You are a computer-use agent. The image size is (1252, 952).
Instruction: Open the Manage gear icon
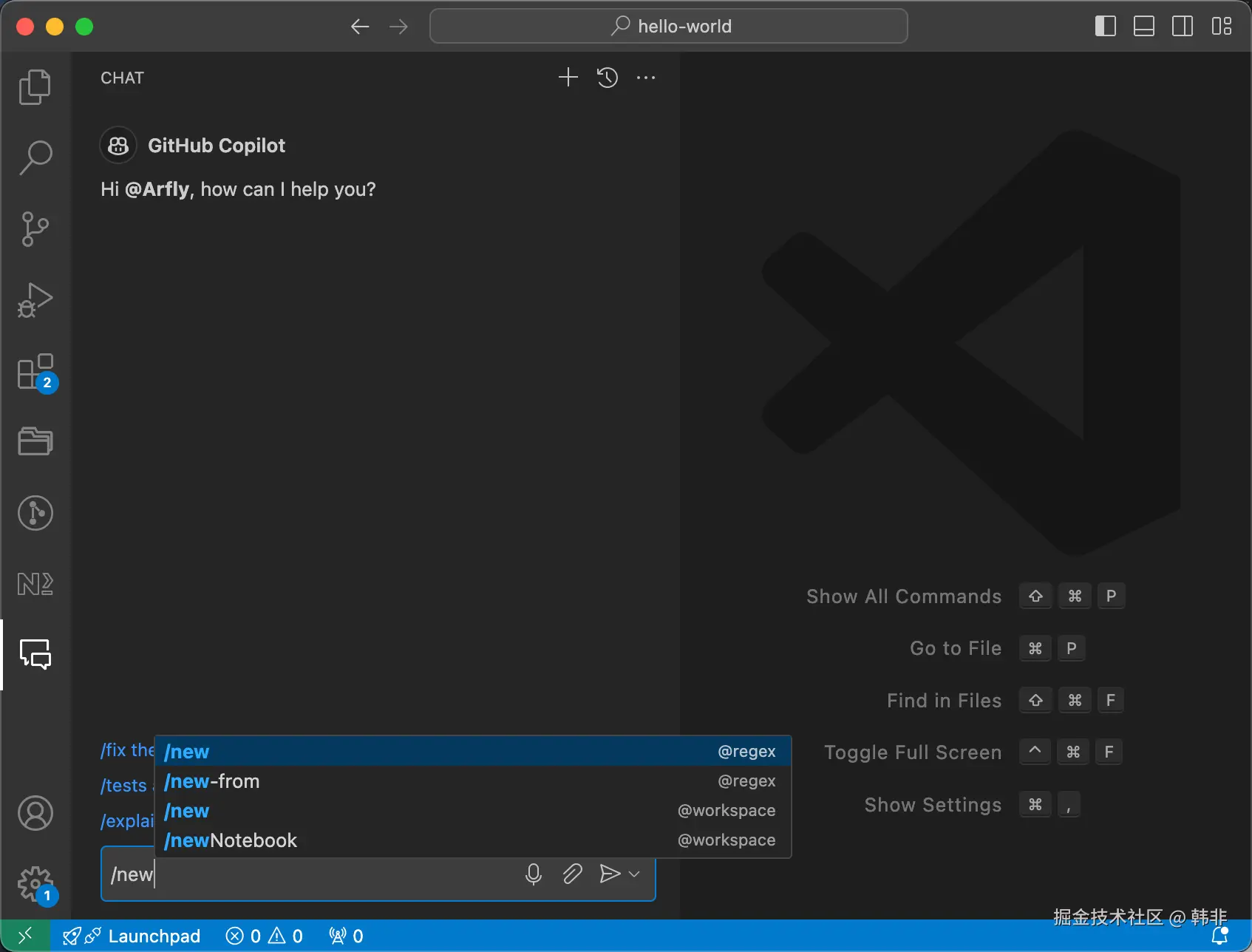point(37,885)
